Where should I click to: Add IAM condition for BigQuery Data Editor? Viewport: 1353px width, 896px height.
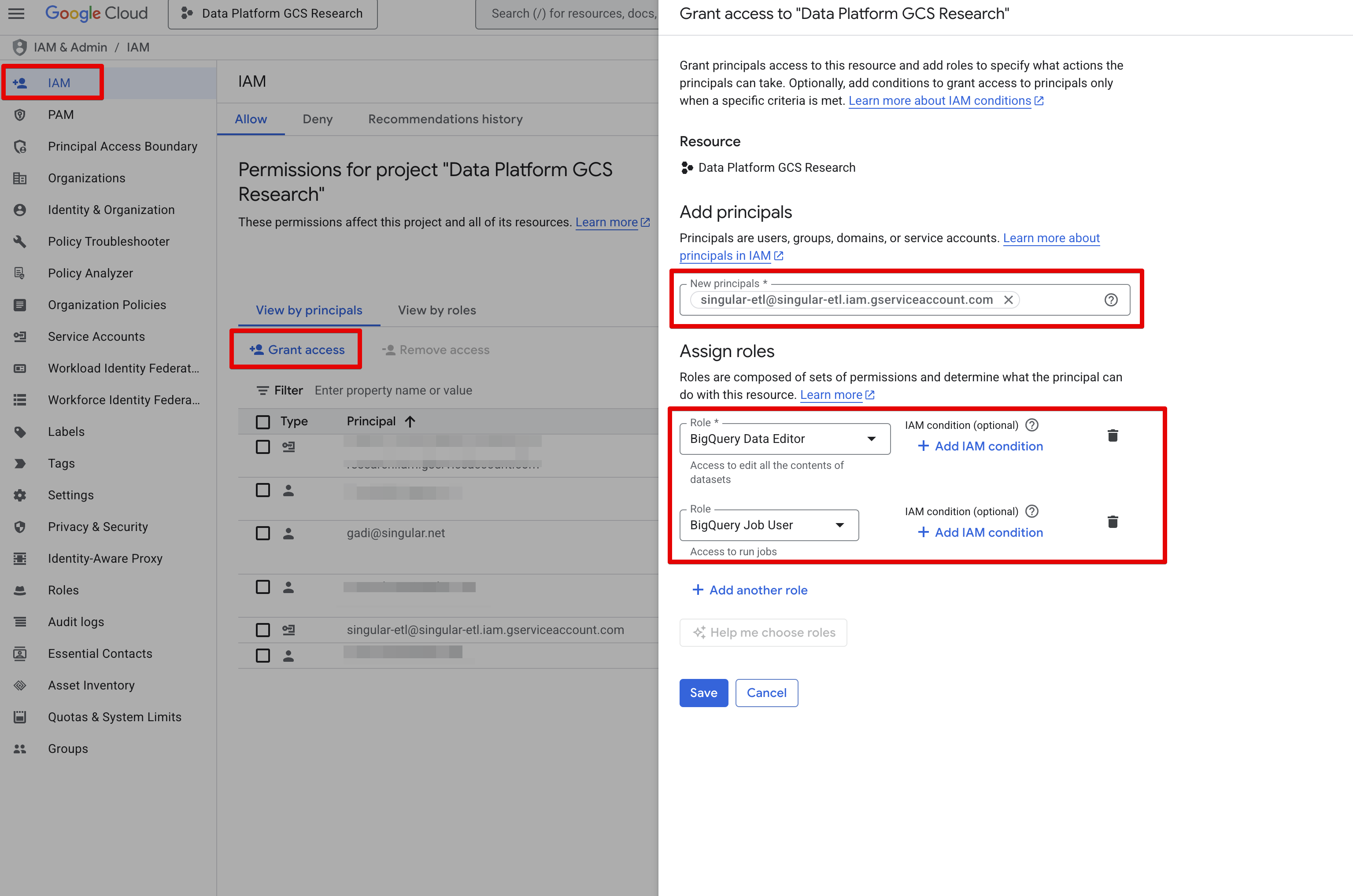(x=980, y=446)
